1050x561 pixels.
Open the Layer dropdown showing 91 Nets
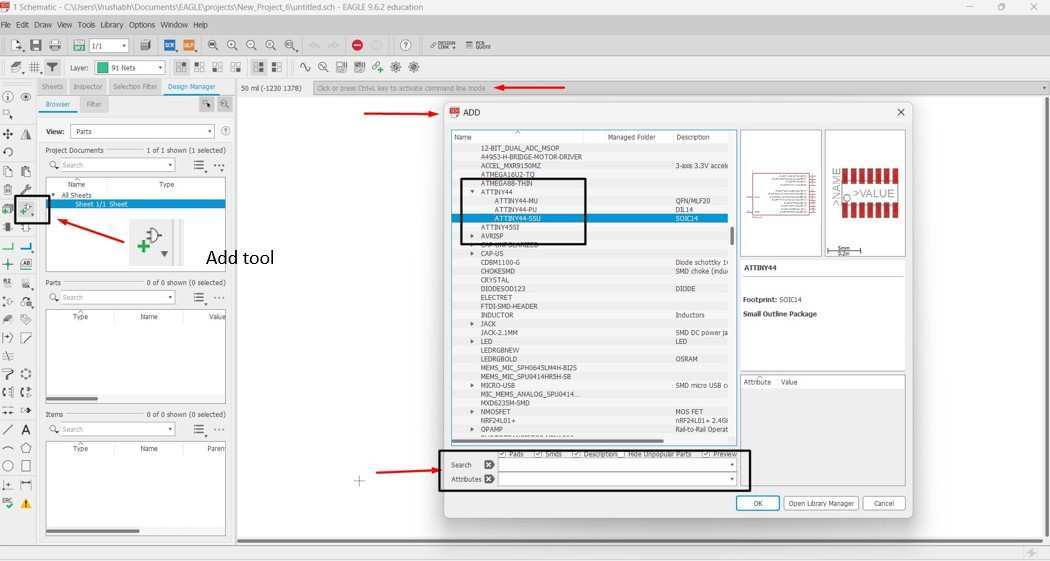click(130, 68)
